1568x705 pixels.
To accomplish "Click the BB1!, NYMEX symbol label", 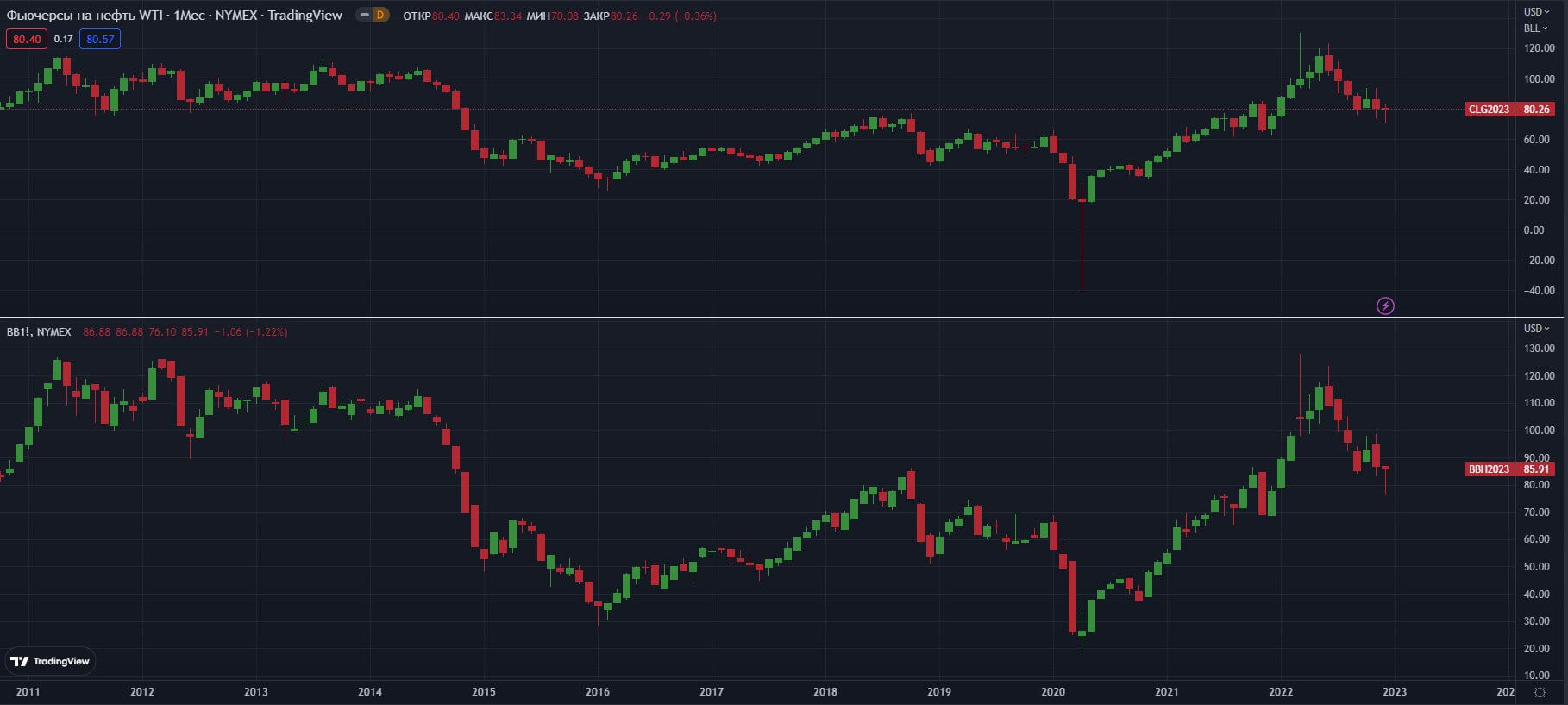I will (39, 331).
